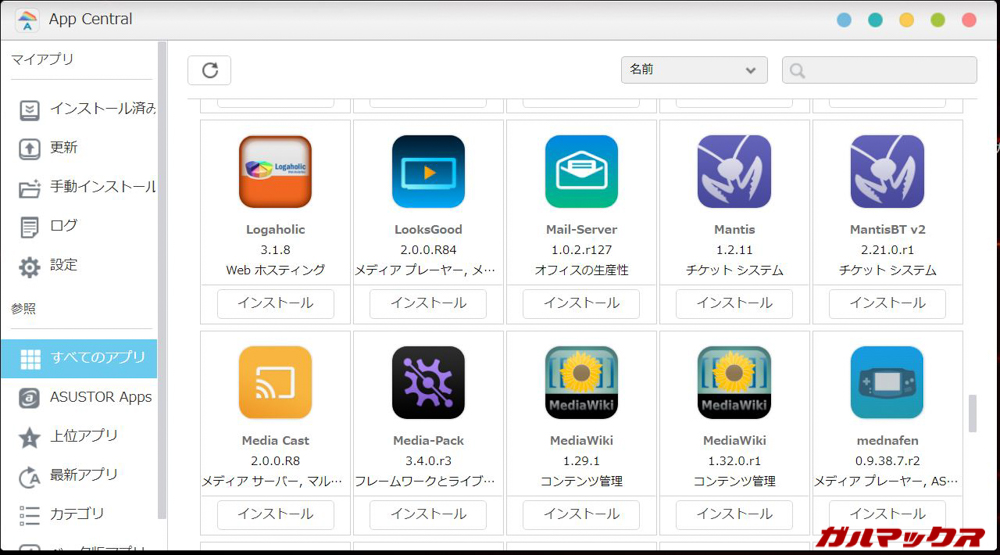
Task: Click the Mantis 1.2.11 app icon
Action: (734, 171)
